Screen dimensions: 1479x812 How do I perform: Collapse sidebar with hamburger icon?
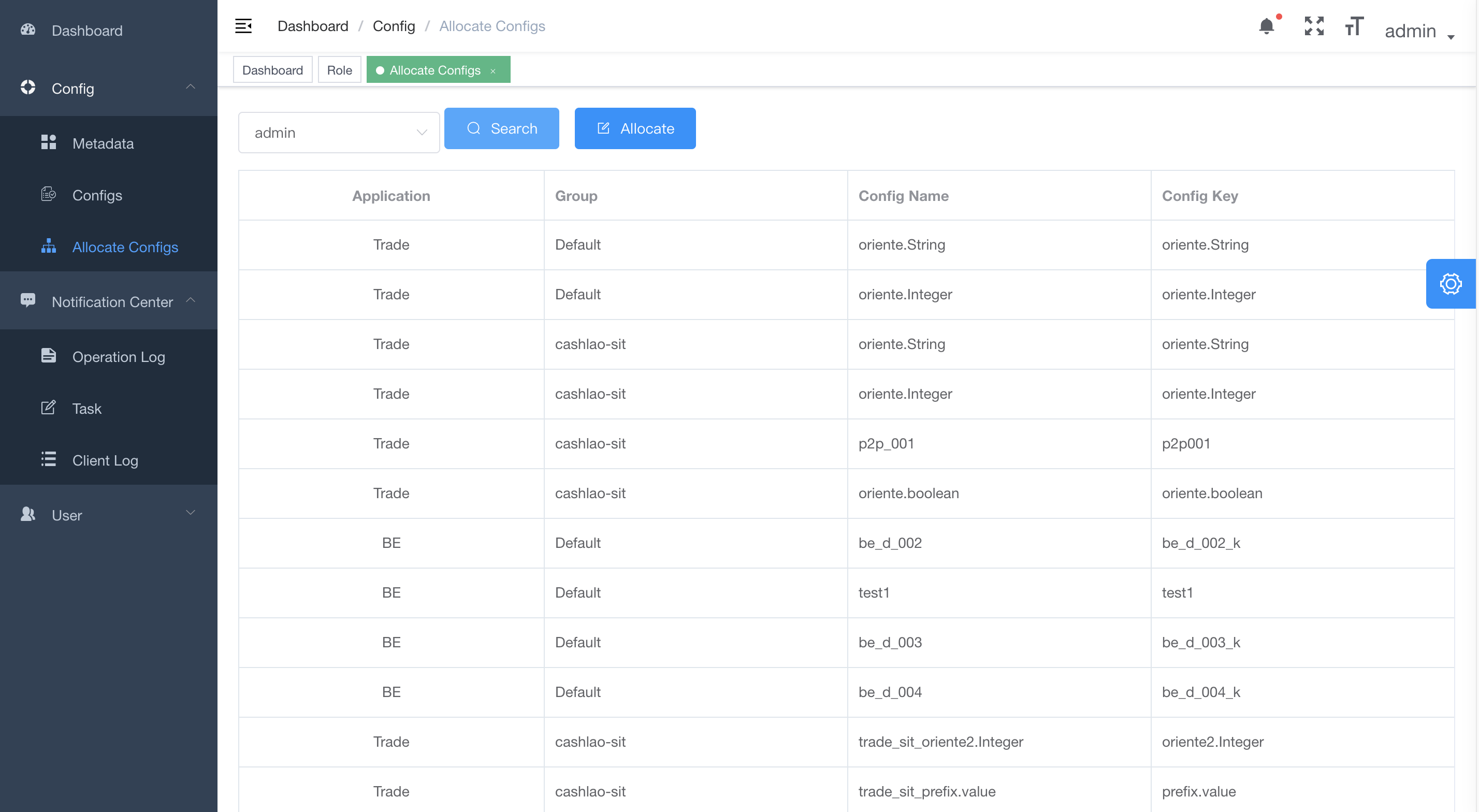tap(243, 26)
